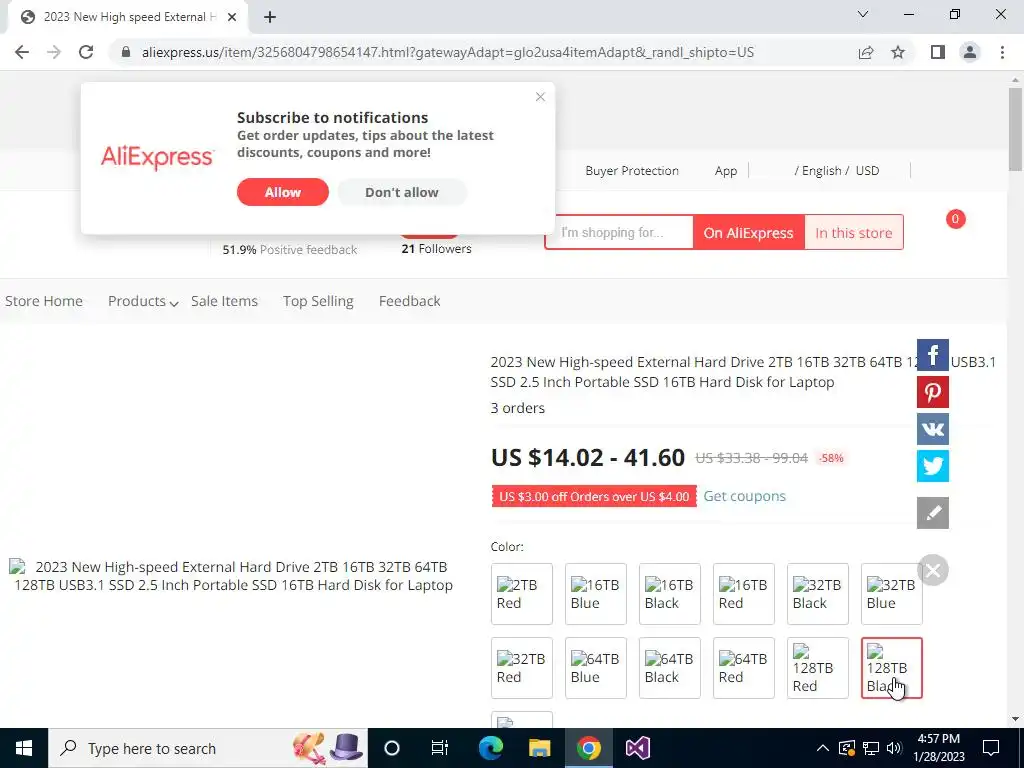The width and height of the screenshot is (1024, 768).
Task: Select 128TB Black variant
Action: pyautogui.click(x=891, y=668)
